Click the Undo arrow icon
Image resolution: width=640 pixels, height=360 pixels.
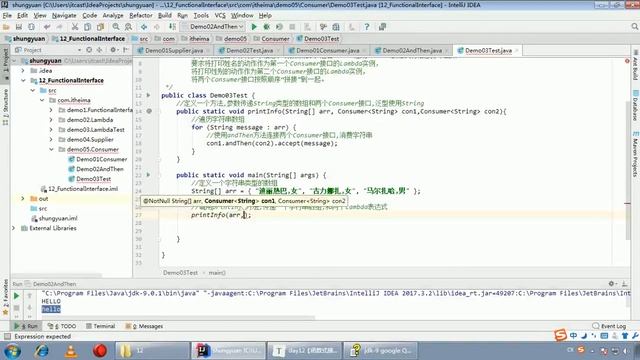point(47,27)
